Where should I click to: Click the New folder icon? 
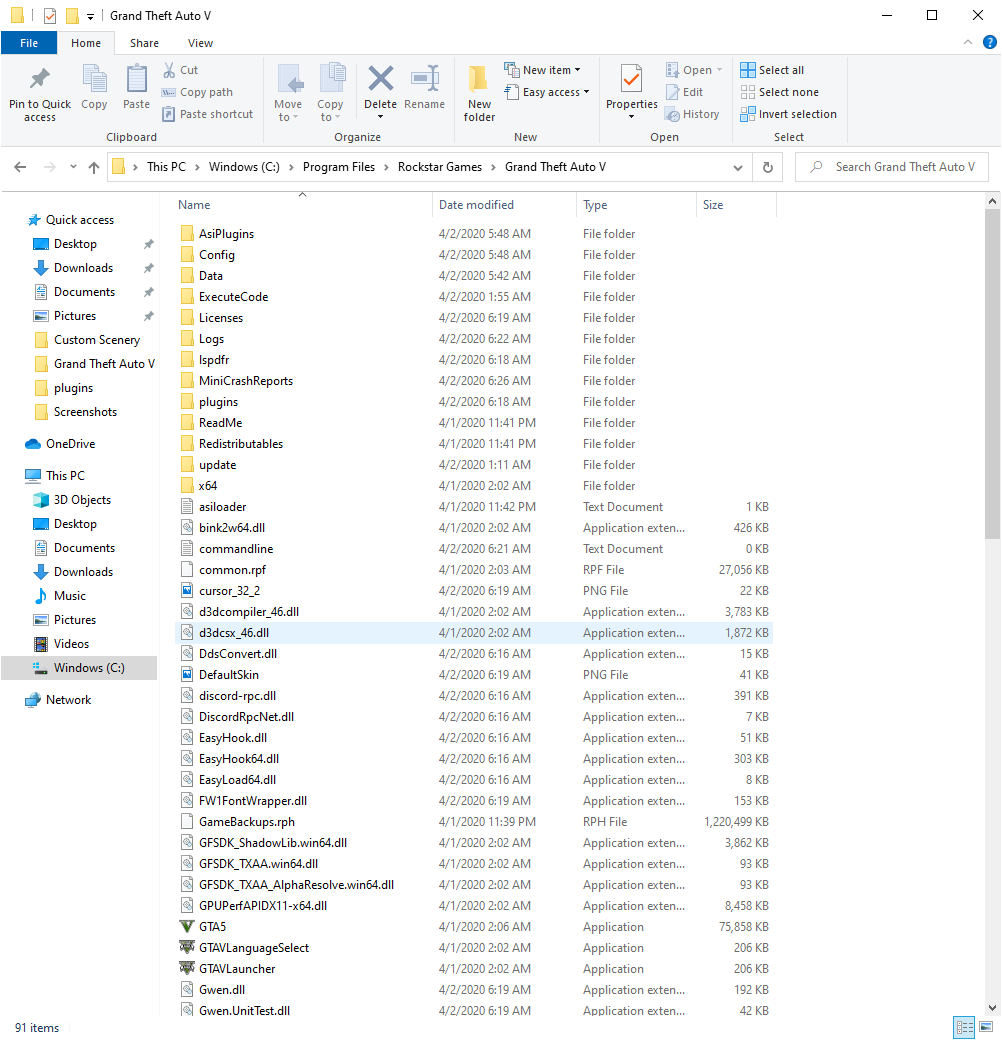(x=479, y=80)
